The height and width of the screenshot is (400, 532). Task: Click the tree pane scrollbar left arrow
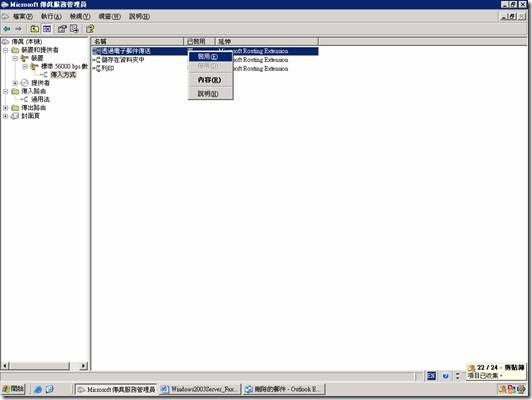(x=5, y=366)
